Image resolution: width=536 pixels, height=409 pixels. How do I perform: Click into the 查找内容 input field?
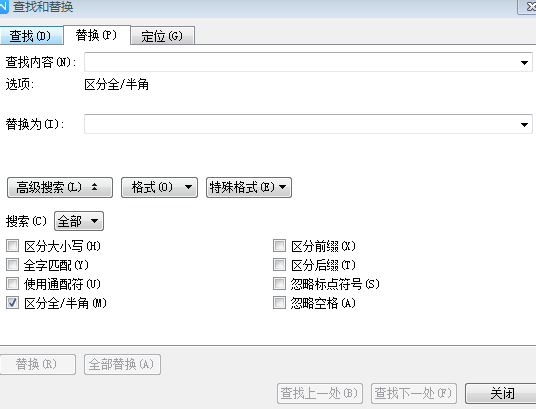click(x=301, y=62)
